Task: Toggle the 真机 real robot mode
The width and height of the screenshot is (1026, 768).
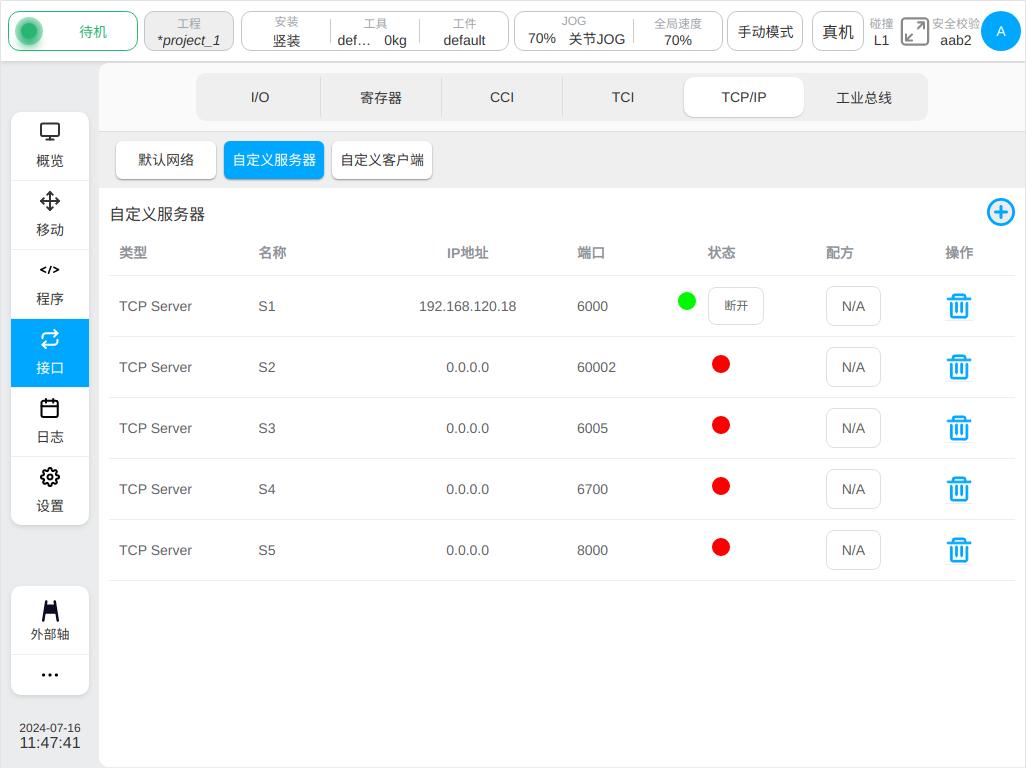Action: [837, 32]
